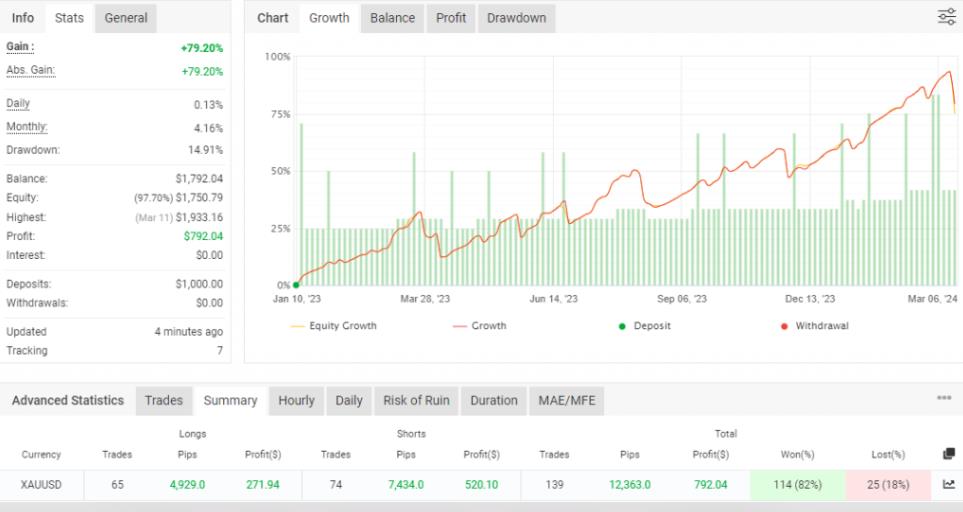This screenshot has width=963, height=512.
Task: Select the Profit chart tab
Action: 451,18
